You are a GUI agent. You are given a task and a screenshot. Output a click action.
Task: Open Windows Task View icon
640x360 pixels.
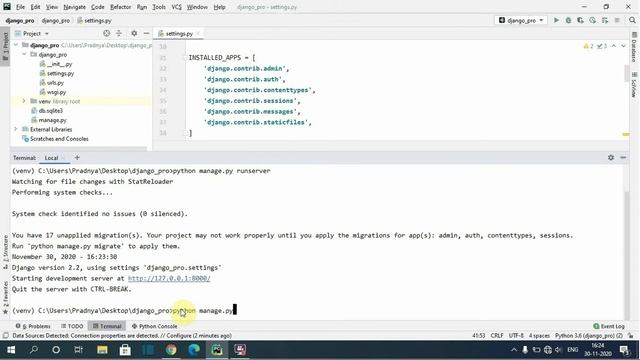point(78,350)
